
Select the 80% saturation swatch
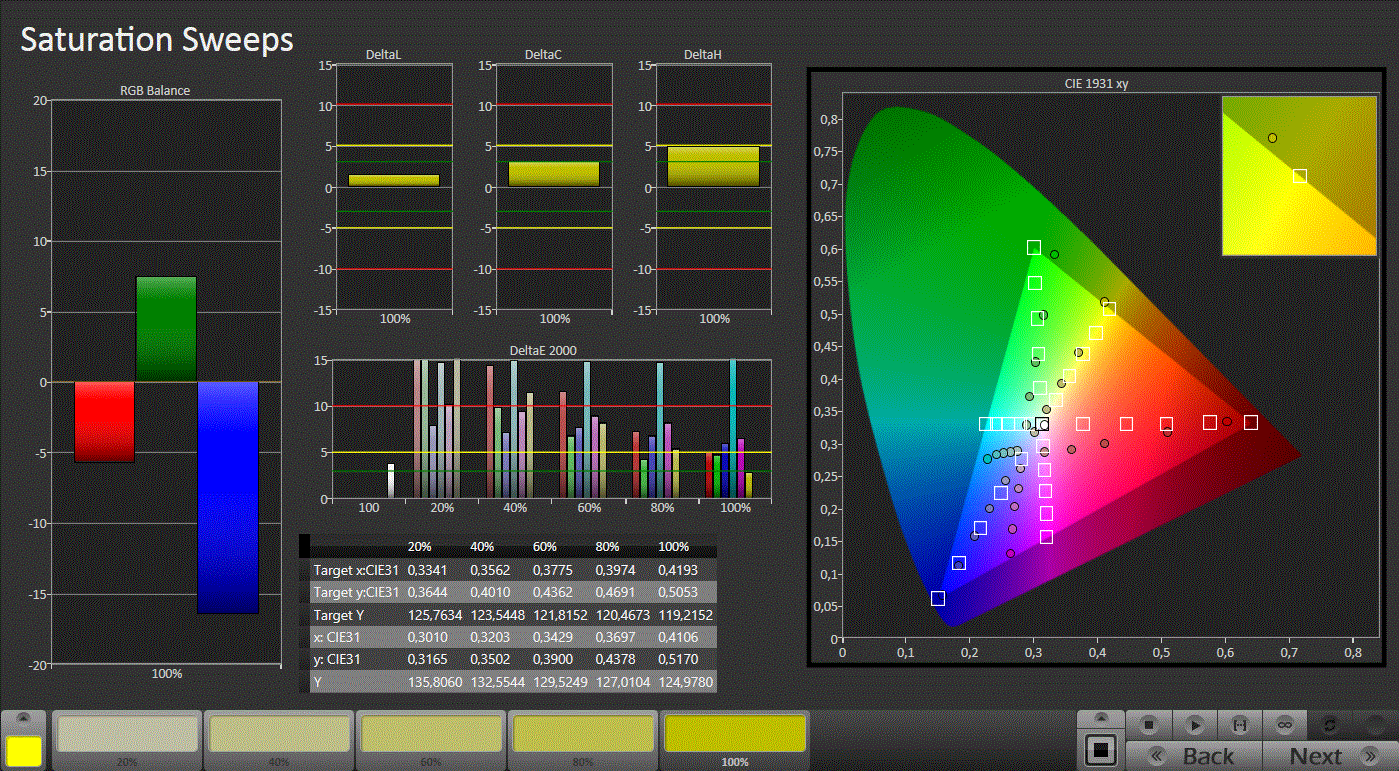[x=583, y=735]
